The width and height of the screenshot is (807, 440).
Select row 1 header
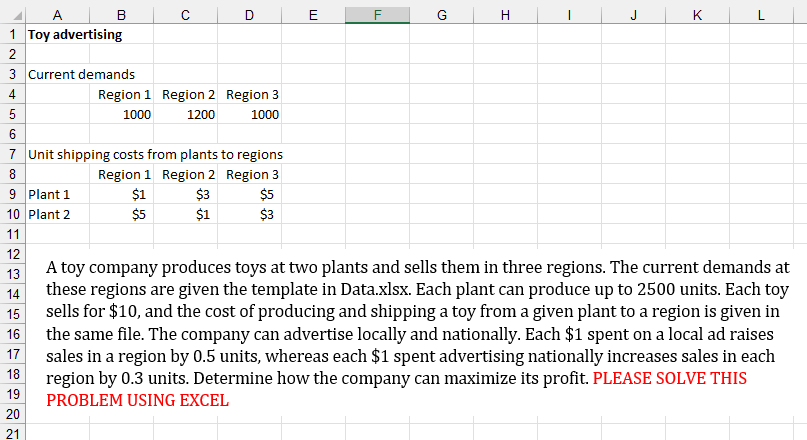pyautogui.click(x=12, y=34)
